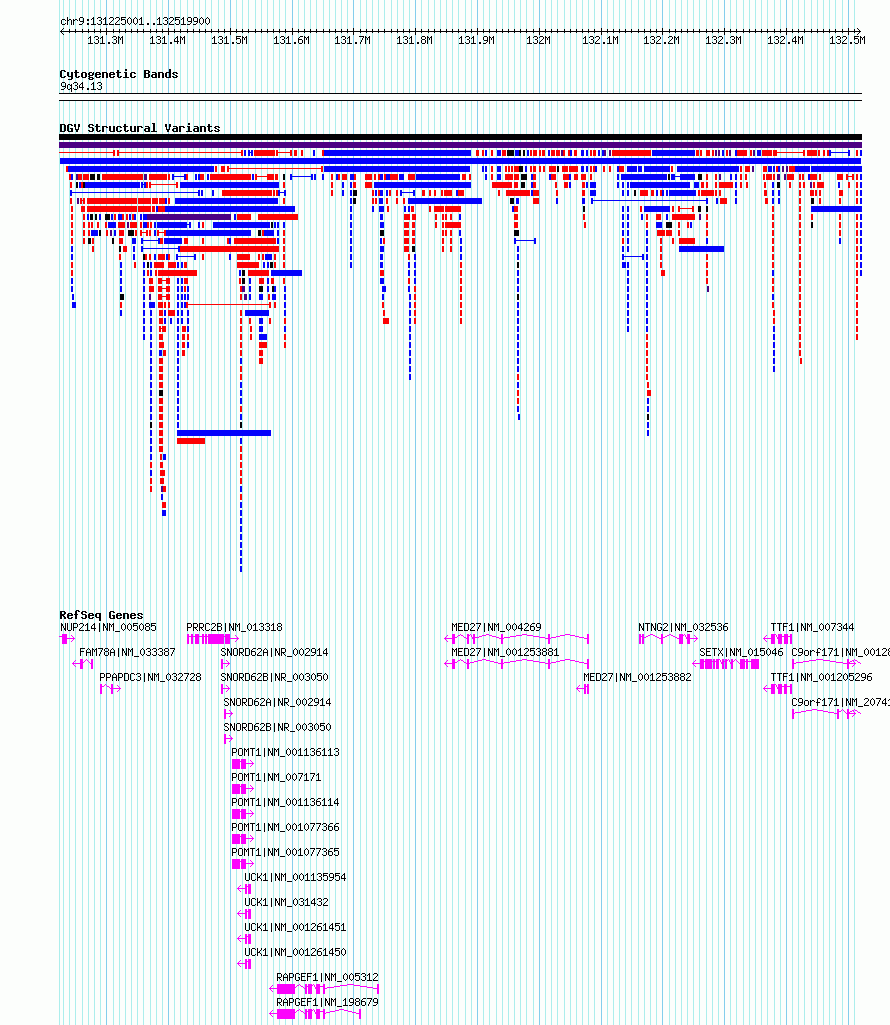
Task: Click the full-width black structural variant bar
Action: [x=460, y=137]
